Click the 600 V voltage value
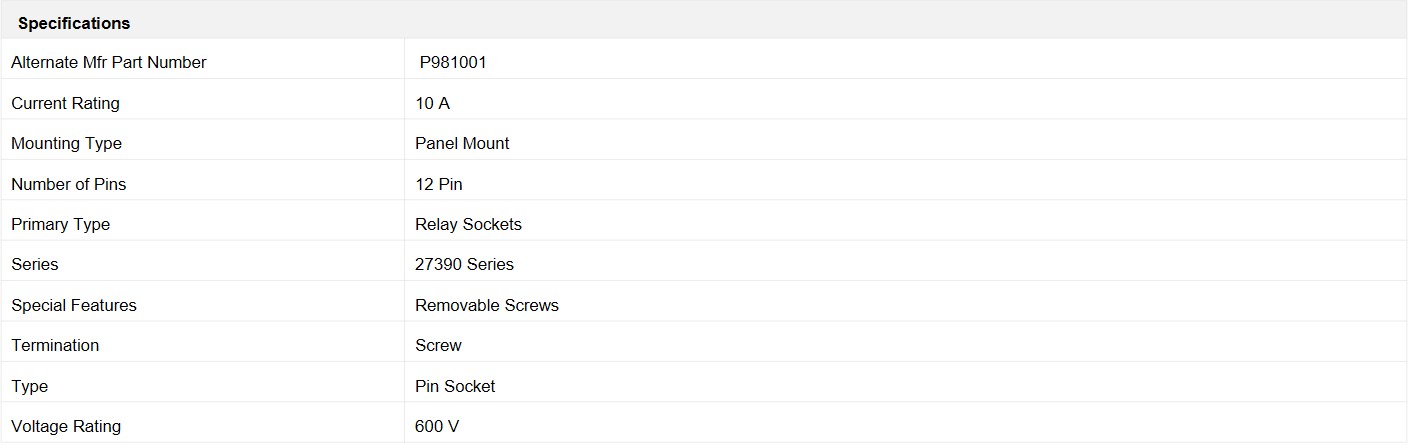This screenshot has width=1408, height=448. point(437,426)
